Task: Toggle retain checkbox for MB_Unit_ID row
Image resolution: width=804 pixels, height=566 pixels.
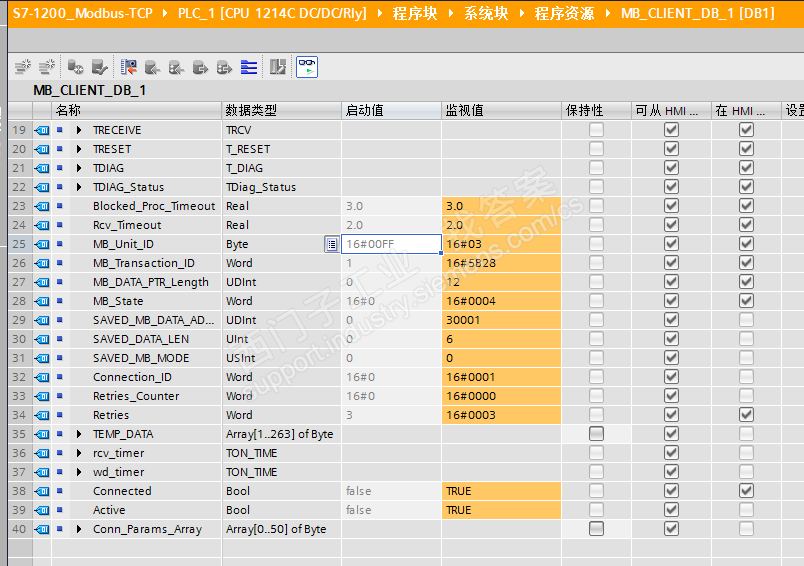Action: click(x=596, y=244)
